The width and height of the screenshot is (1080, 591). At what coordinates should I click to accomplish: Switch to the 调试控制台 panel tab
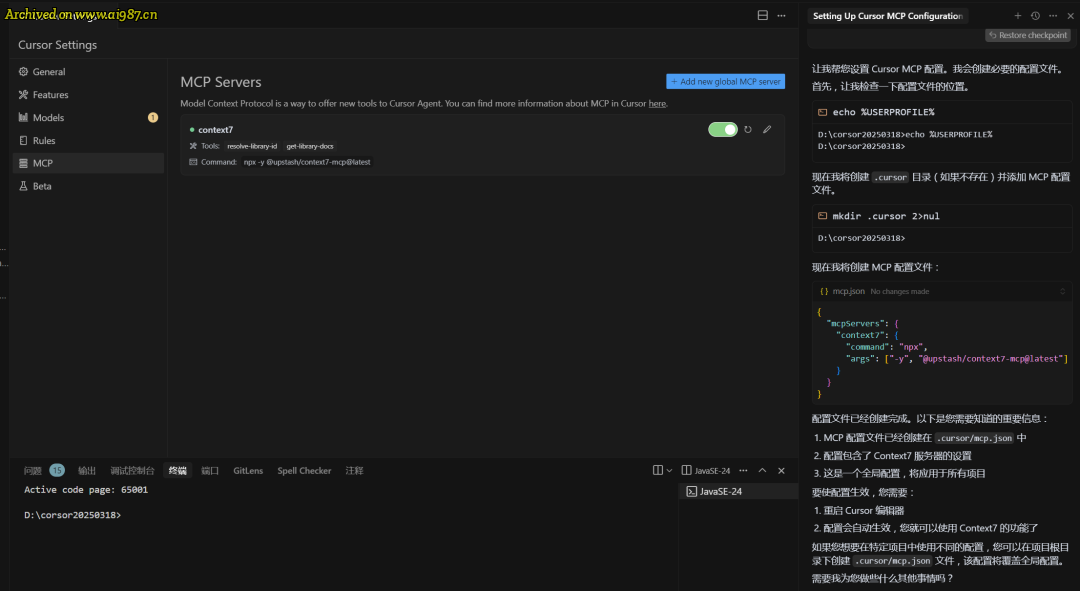[x=132, y=470]
